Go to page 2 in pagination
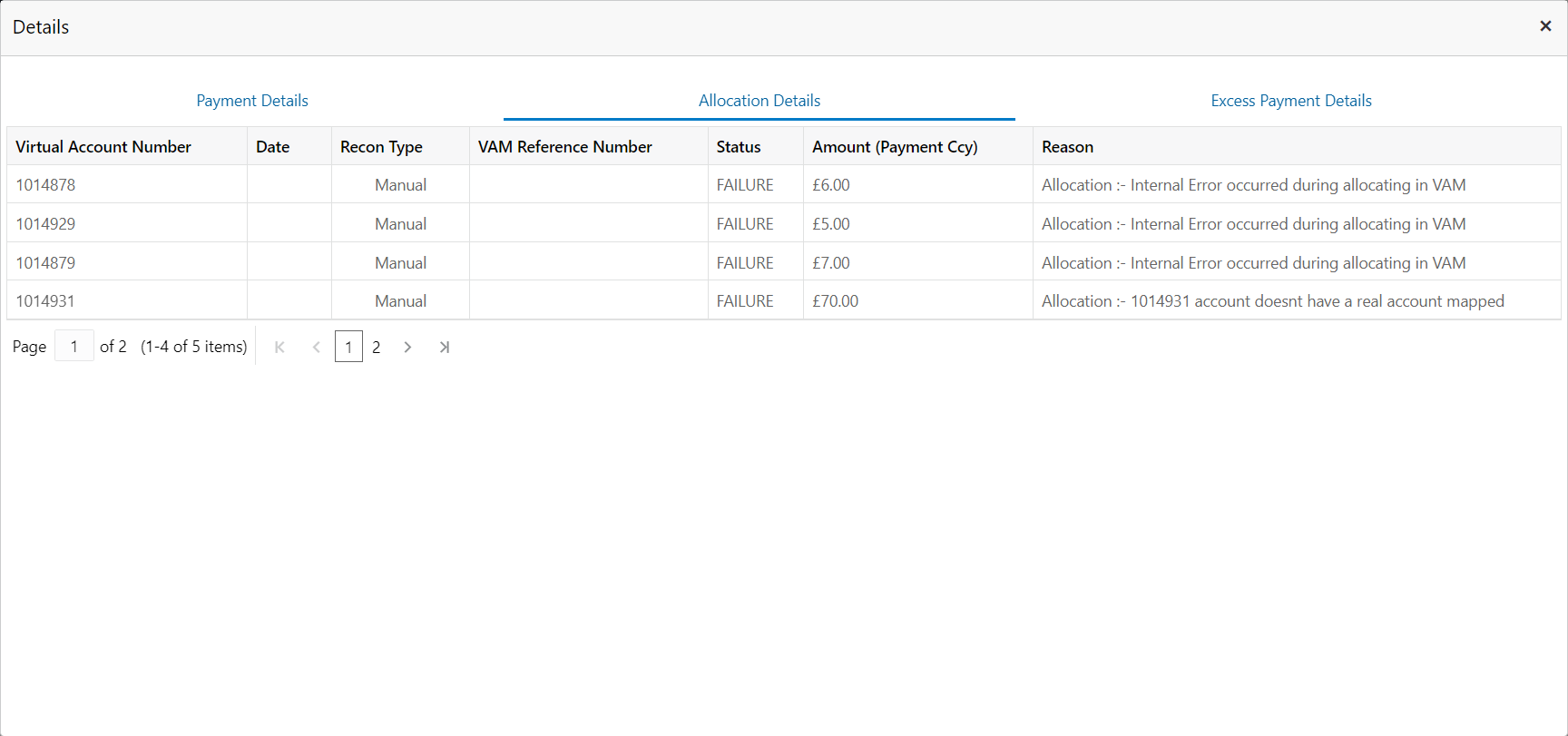 point(376,347)
